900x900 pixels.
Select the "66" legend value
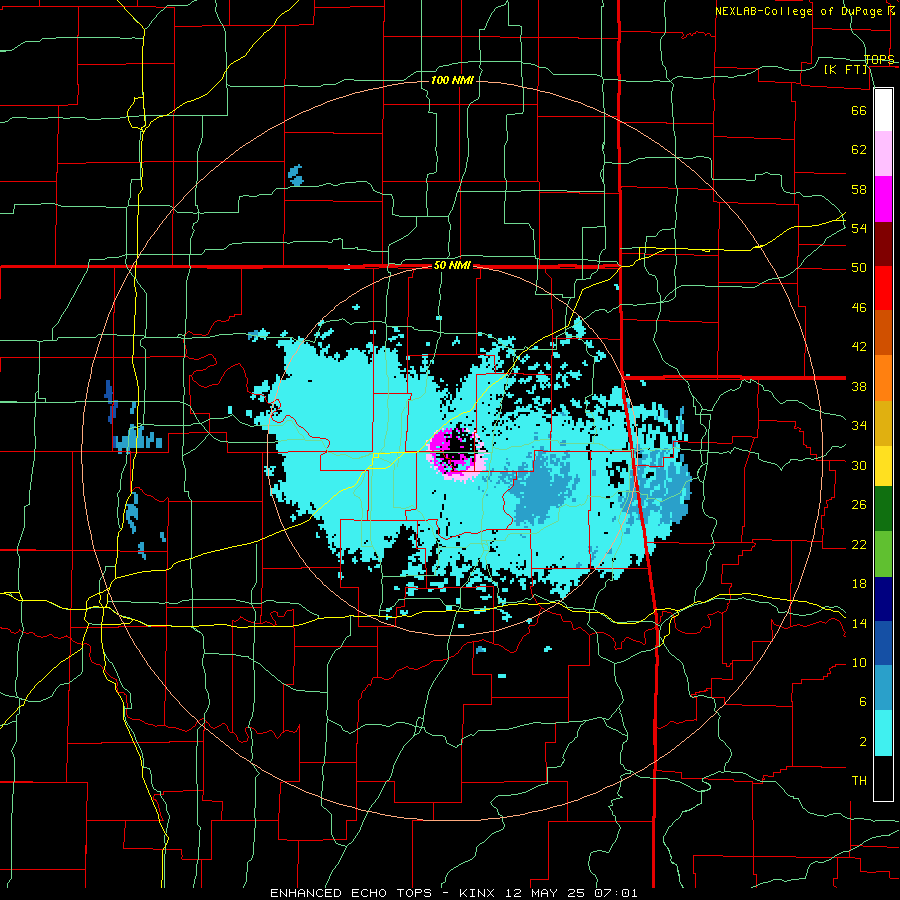(x=859, y=110)
